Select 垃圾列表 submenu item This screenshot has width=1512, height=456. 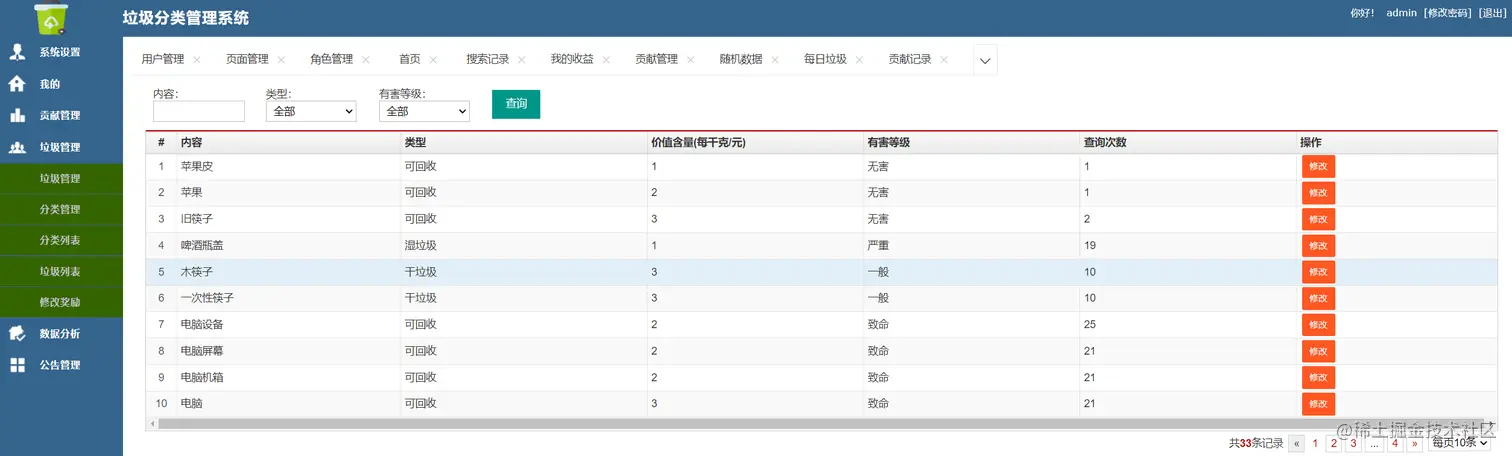tap(60, 272)
